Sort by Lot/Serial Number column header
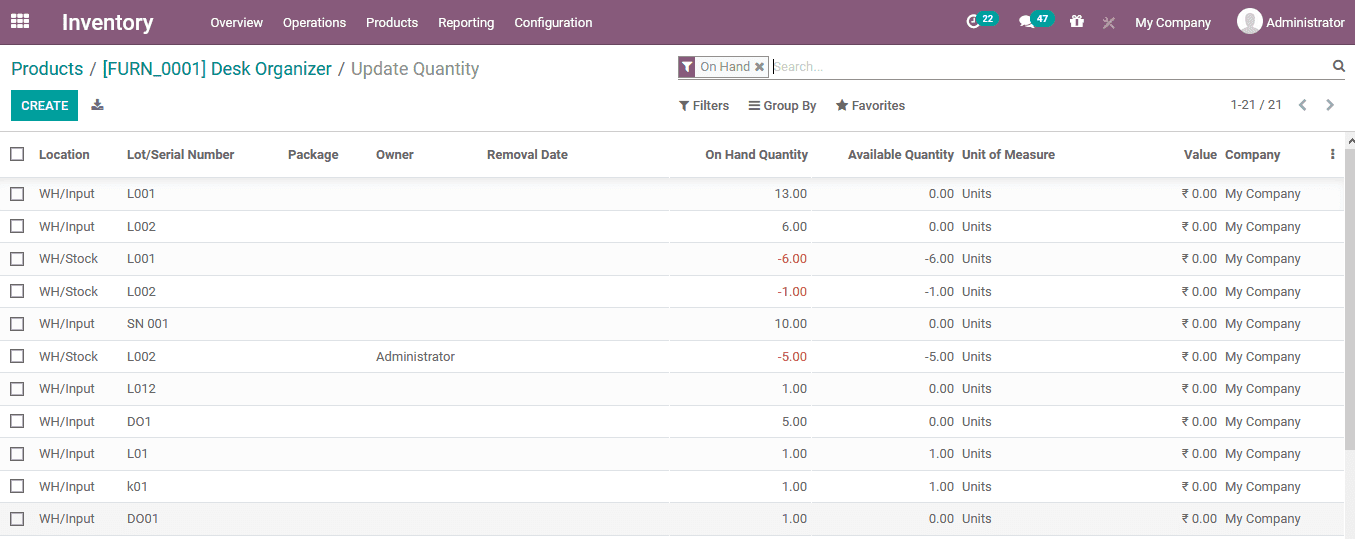This screenshot has width=1355, height=539. [180, 154]
